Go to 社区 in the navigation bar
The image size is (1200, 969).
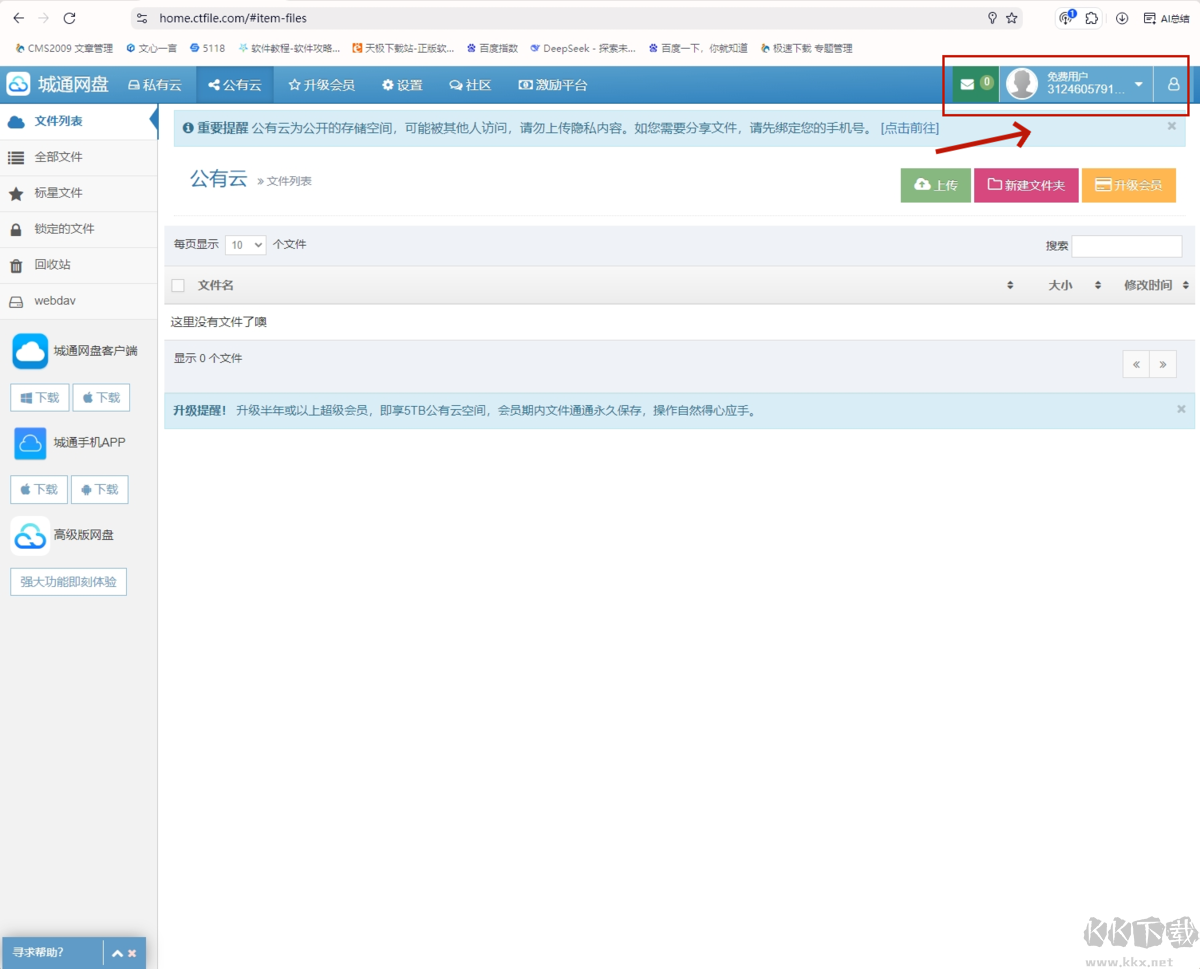(470, 85)
